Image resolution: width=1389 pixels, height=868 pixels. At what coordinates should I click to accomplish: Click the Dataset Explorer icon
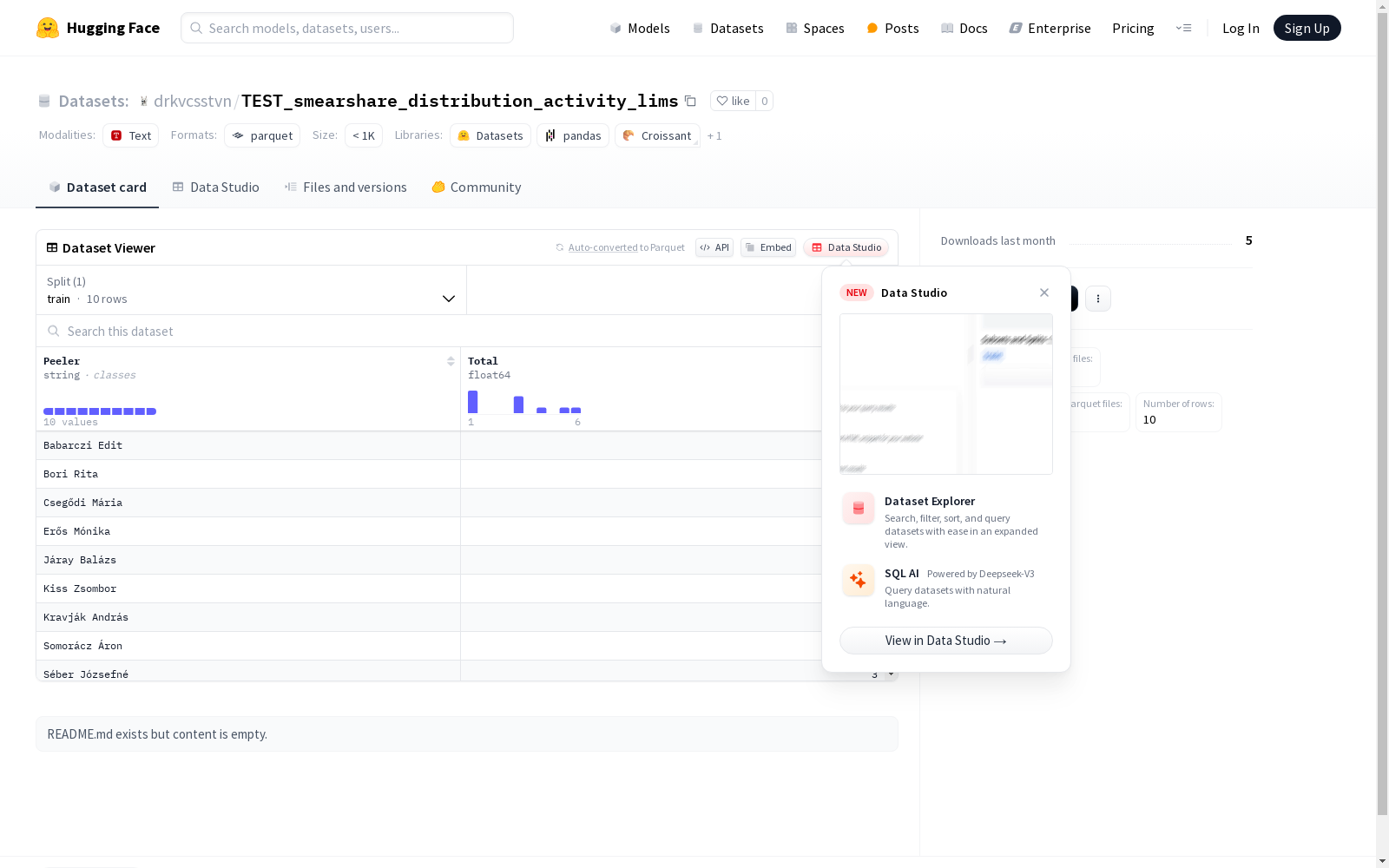(x=859, y=509)
